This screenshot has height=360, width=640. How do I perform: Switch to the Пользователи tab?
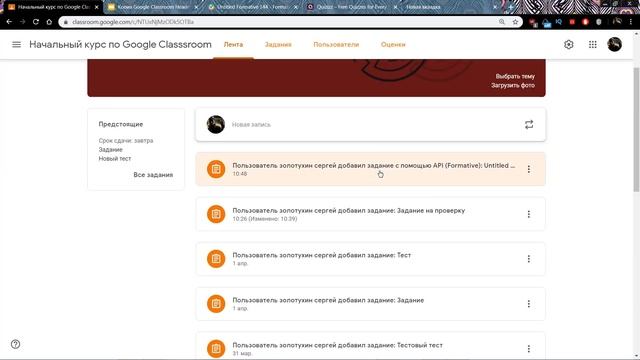pyautogui.click(x=336, y=44)
